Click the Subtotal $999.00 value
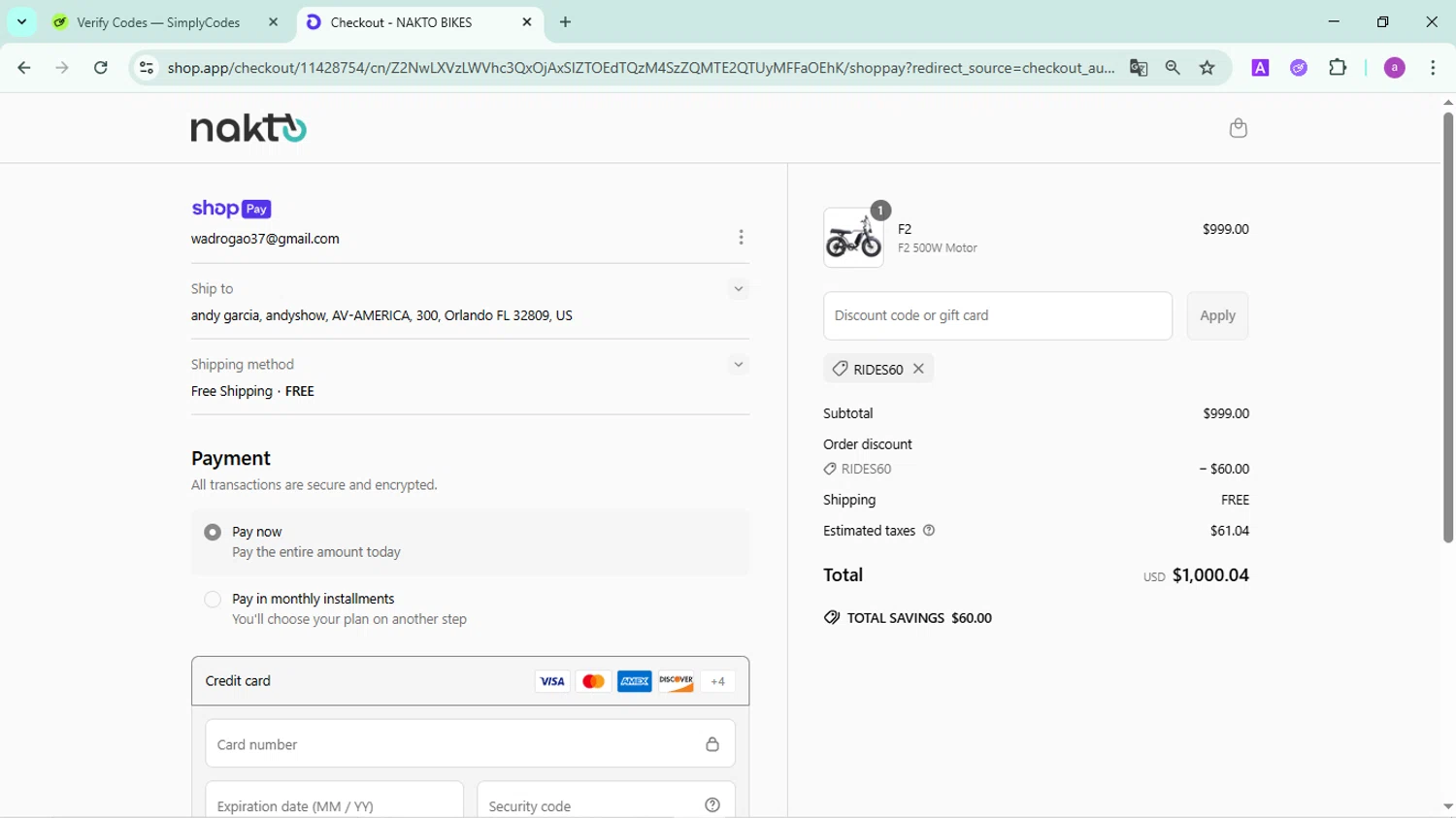1456x818 pixels. point(1226,413)
